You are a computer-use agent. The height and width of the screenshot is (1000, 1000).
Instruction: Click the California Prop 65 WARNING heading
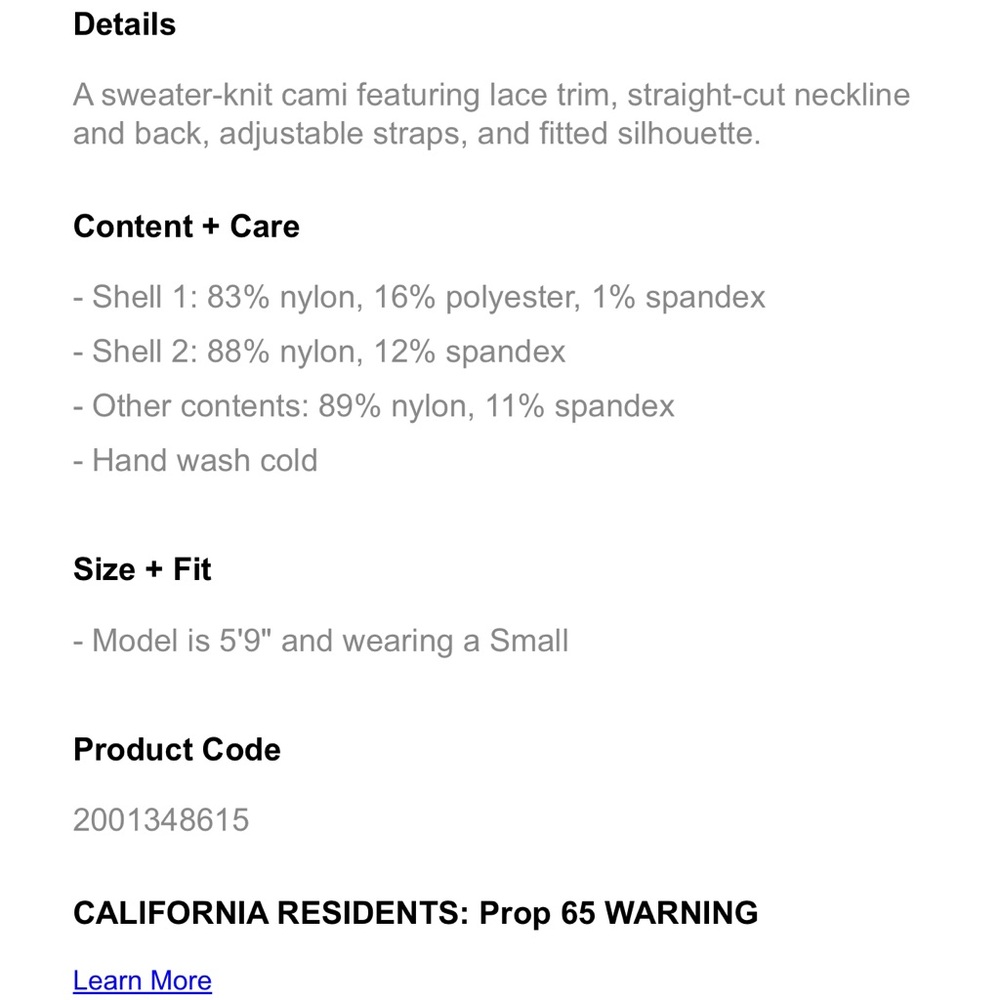coord(416,913)
